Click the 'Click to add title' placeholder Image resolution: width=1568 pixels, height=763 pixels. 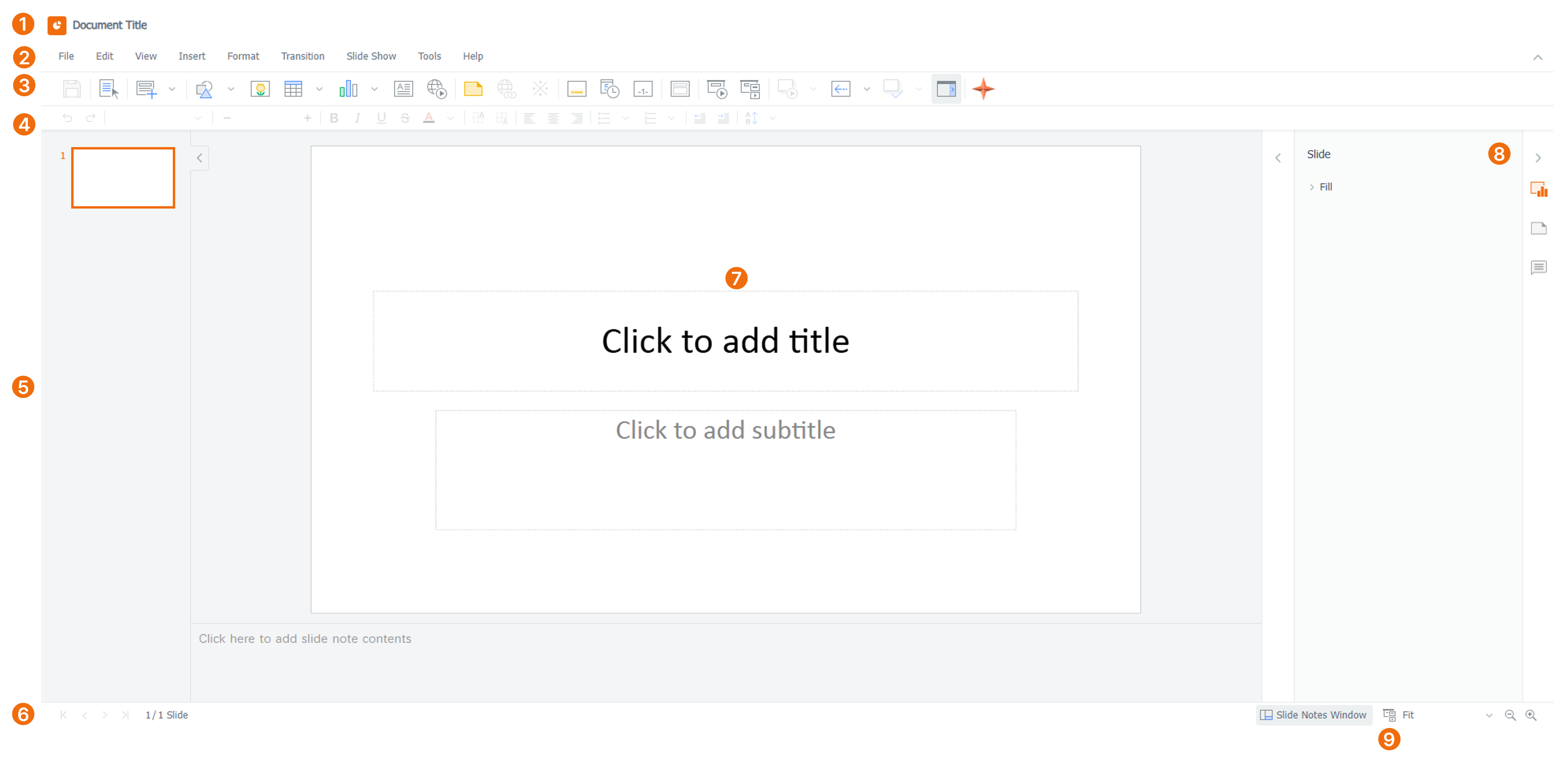click(726, 341)
